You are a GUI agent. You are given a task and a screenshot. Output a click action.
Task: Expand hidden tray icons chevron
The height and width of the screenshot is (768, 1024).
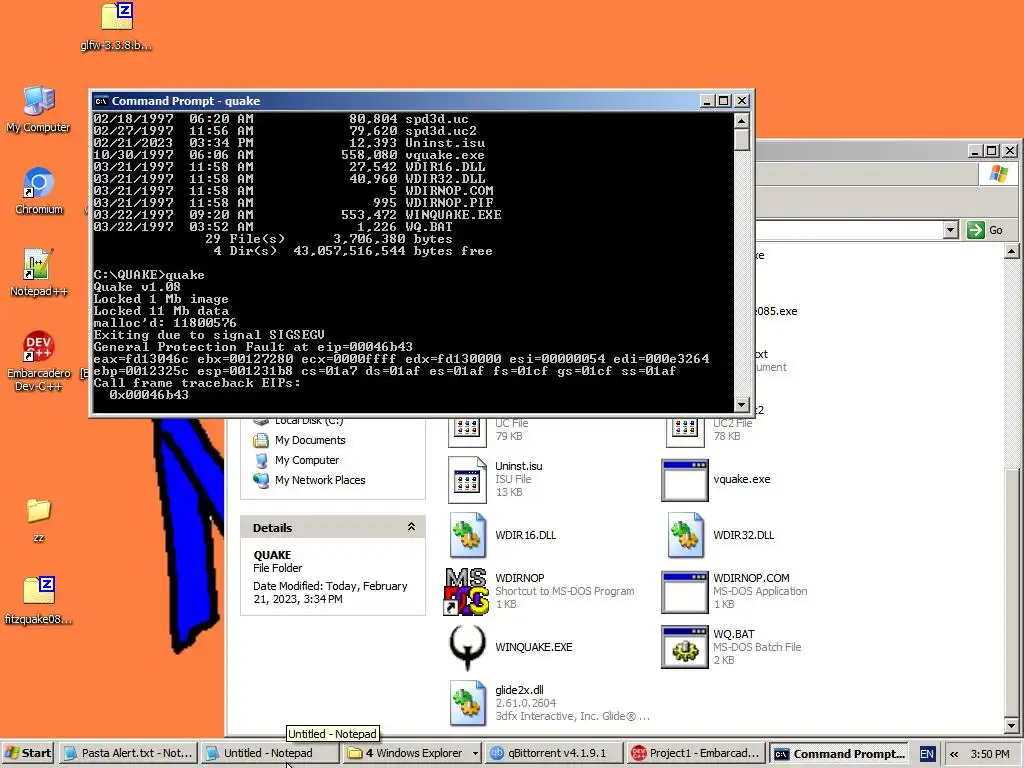[953, 754]
